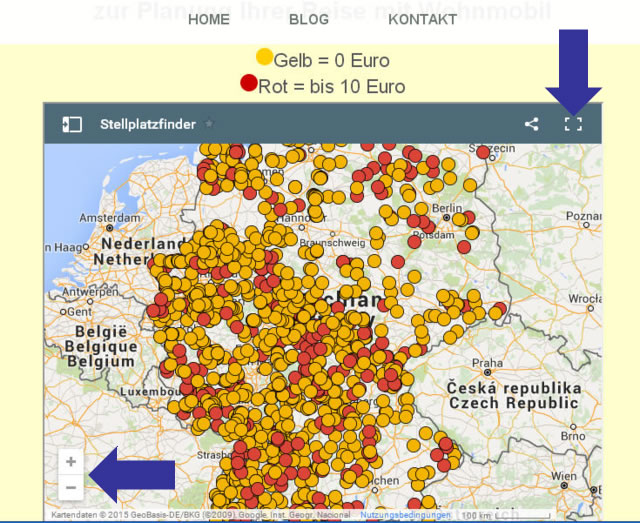Click the Poznań city label
The width and height of the screenshot is (640, 523).
pos(584,216)
